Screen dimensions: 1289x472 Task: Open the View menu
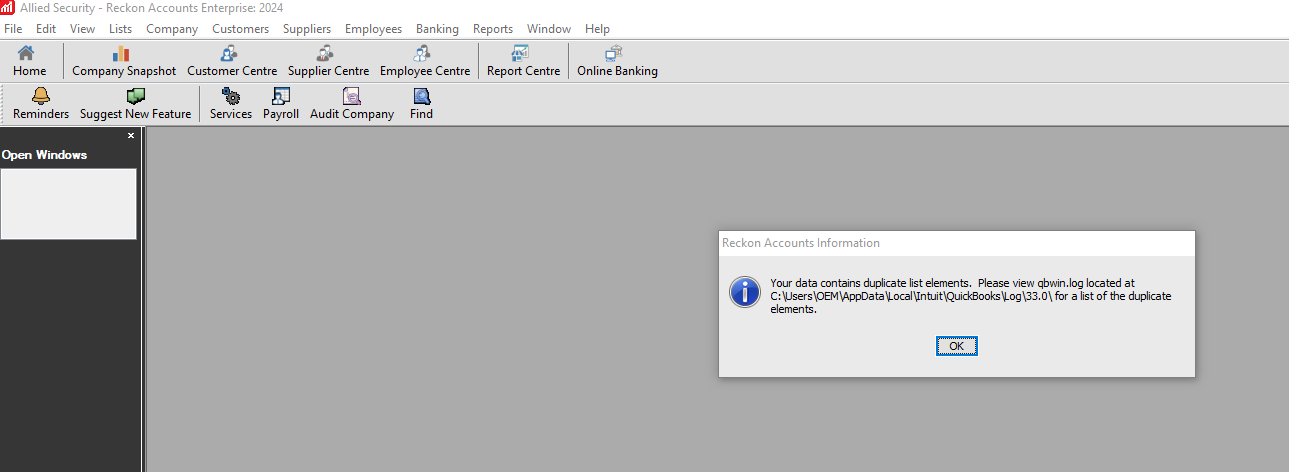click(x=83, y=29)
